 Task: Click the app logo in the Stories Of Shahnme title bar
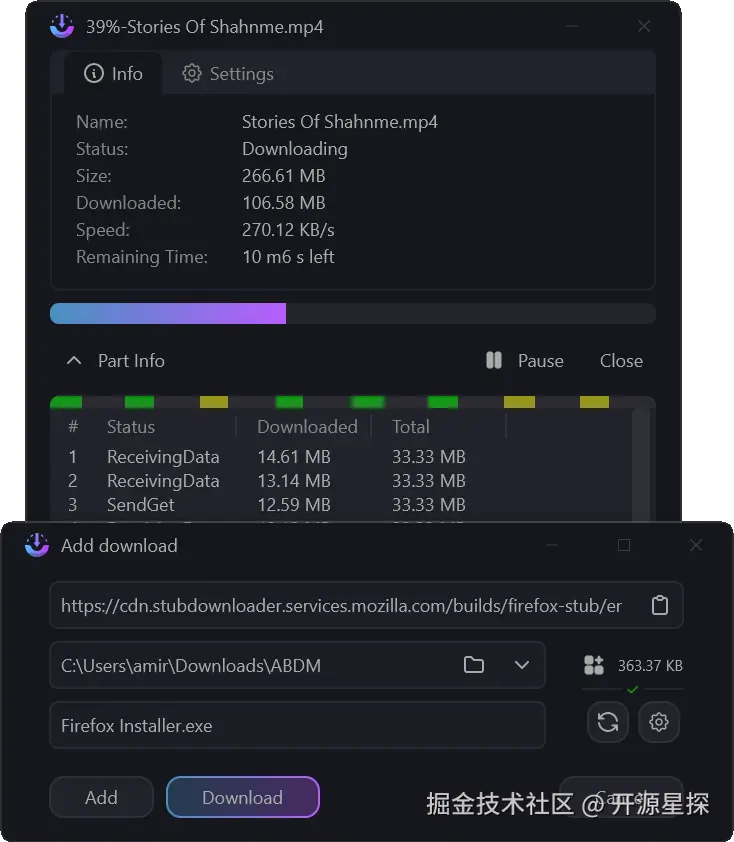pos(62,27)
